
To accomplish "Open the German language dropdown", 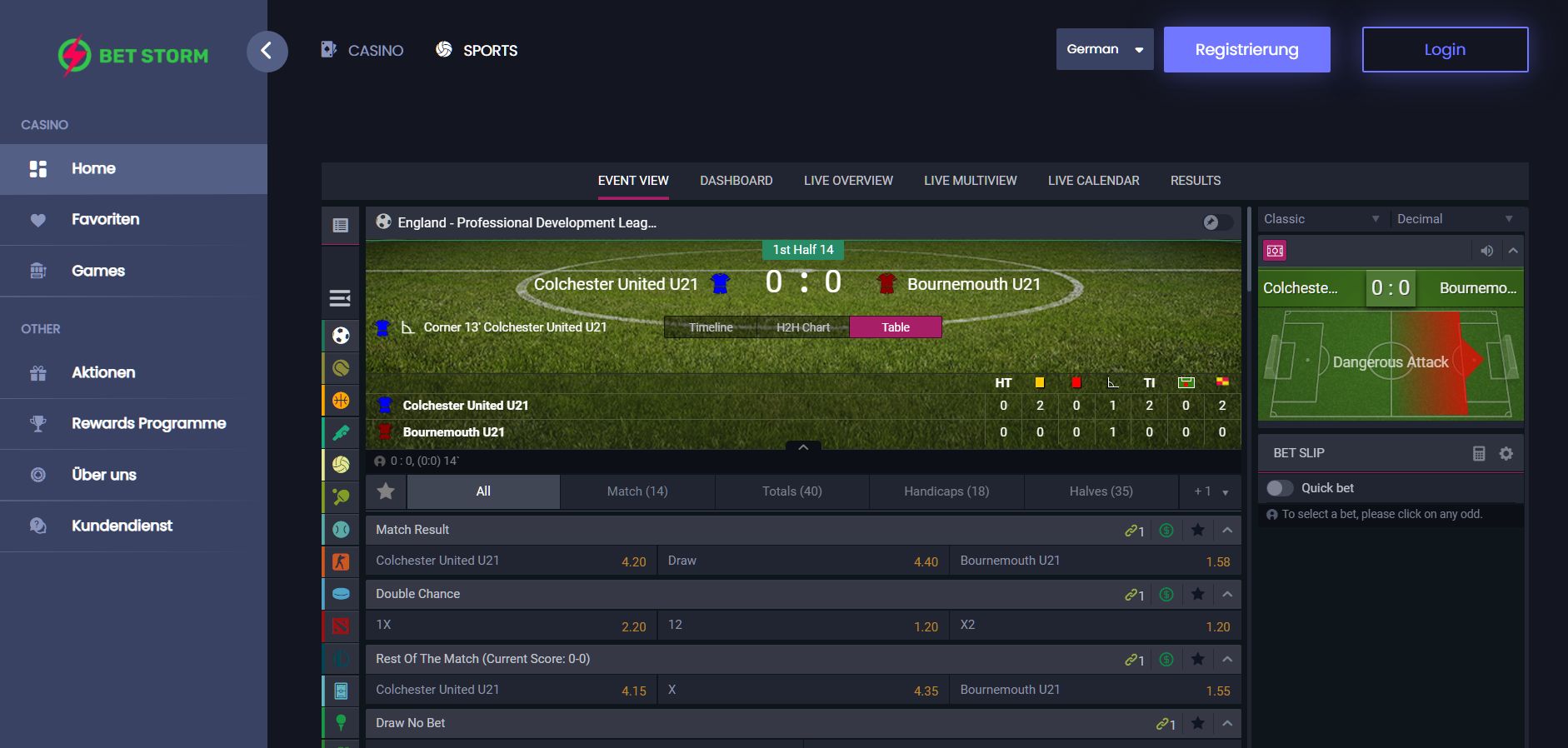I will (1105, 49).
